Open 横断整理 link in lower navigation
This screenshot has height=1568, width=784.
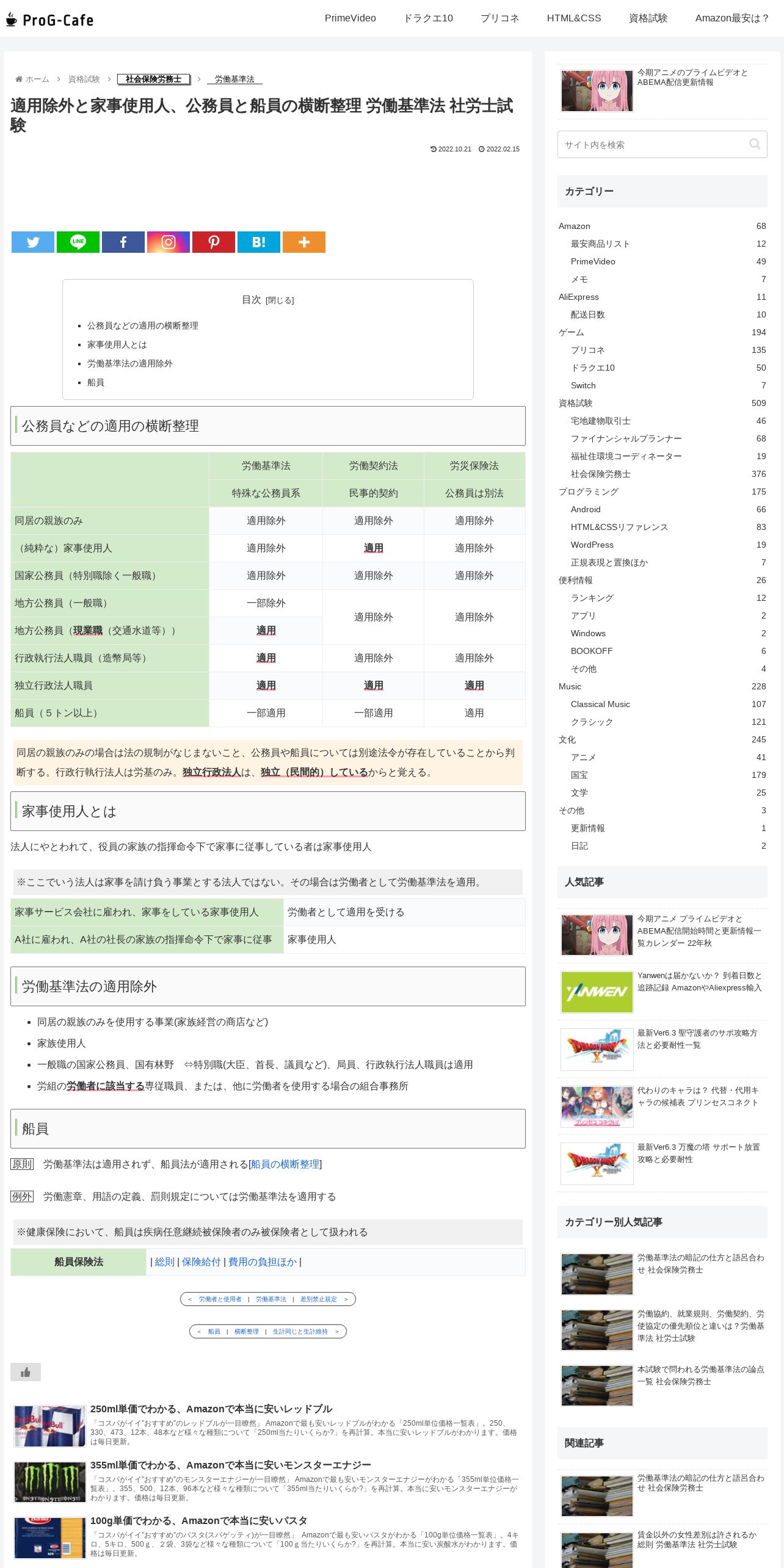point(246,1332)
